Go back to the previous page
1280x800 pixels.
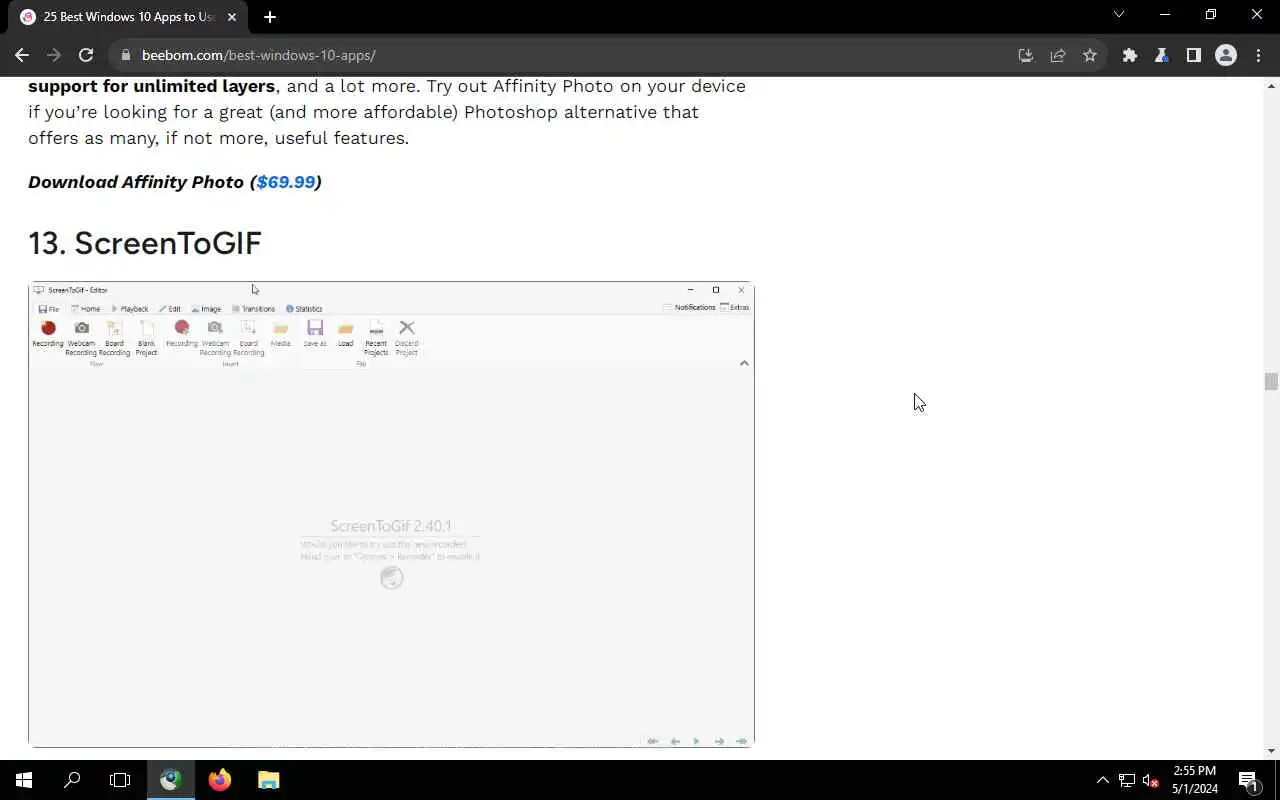tap(22, 55)
